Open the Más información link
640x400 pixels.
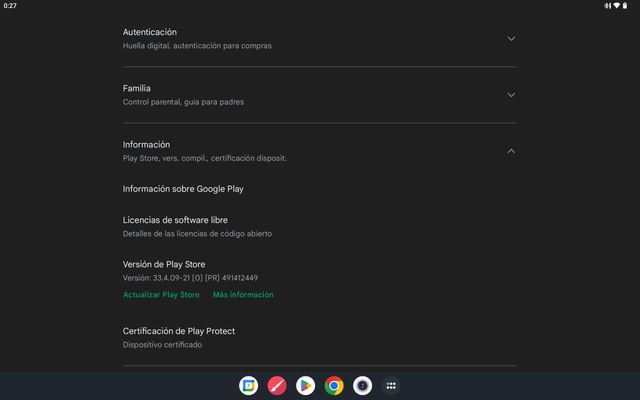(243, 295)
